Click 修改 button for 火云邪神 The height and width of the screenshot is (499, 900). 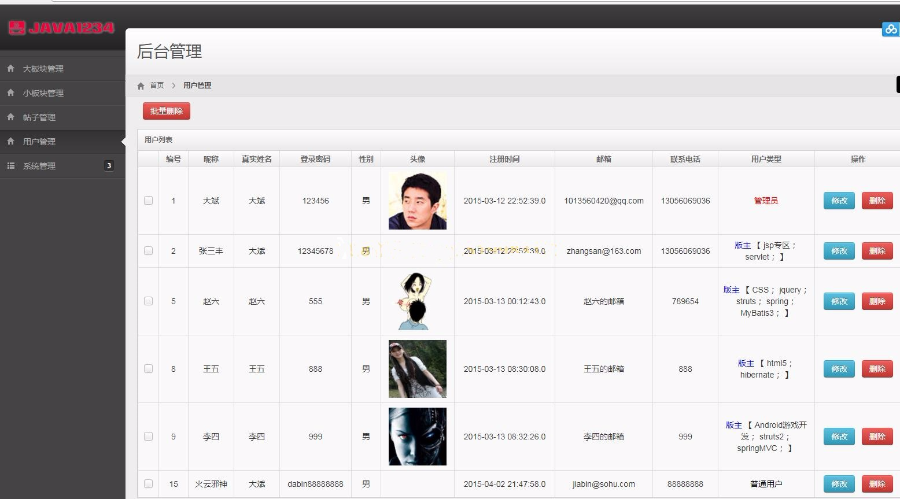(839, 484)
